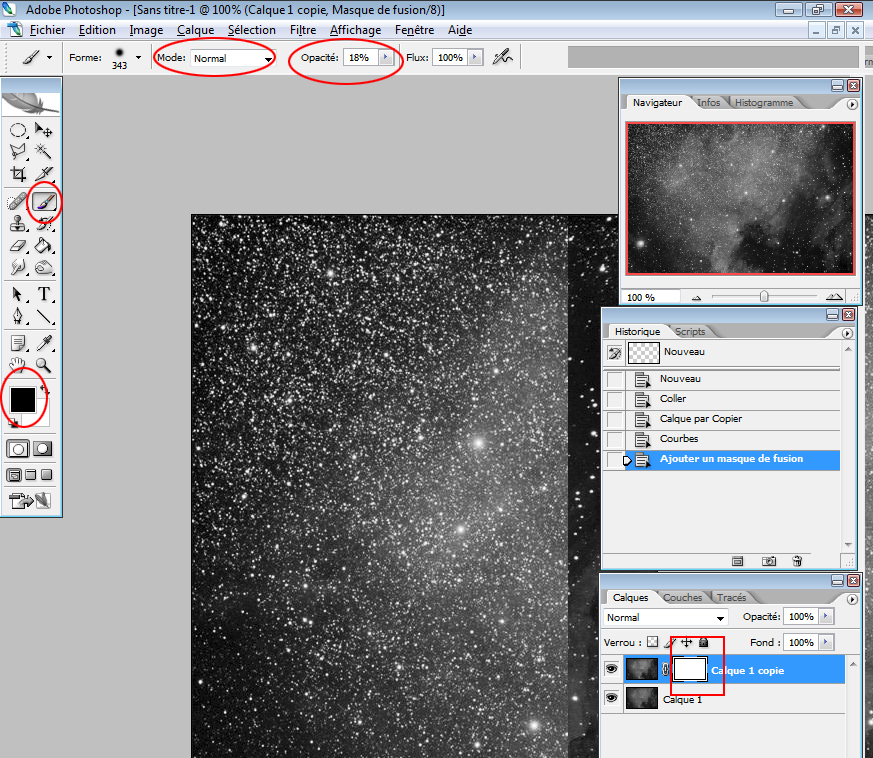Click the Navigateur zoom slider handle

(764, 296)
